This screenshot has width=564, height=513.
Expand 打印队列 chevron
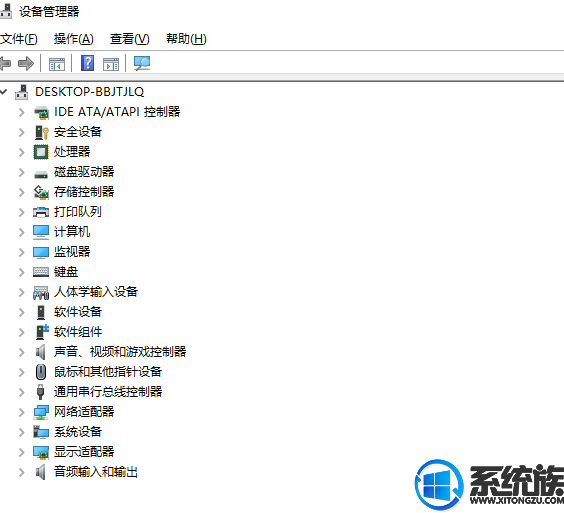click(x=22, y=212)
